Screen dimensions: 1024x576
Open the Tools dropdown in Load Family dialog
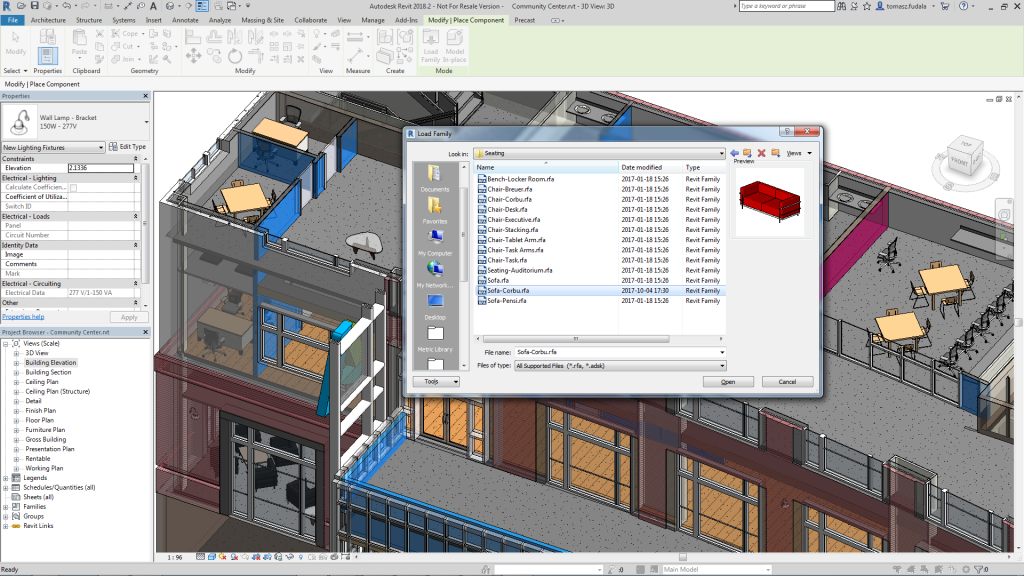(436, 381)
